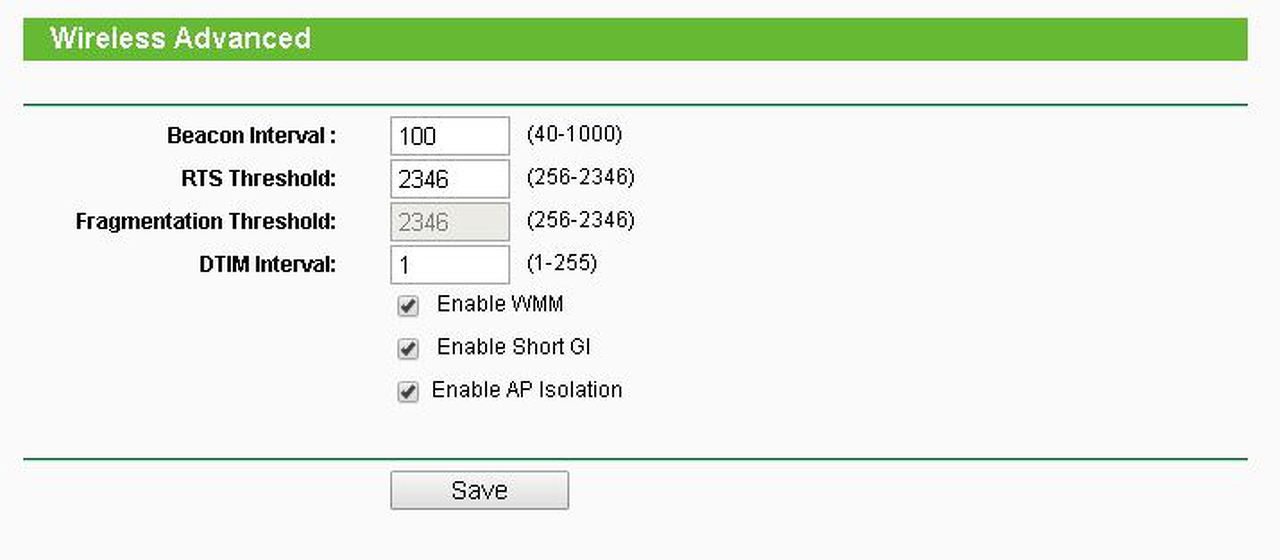Click the "Enable WMM" label text
Screen dimensions: 1280x560
tap(500, 304)
